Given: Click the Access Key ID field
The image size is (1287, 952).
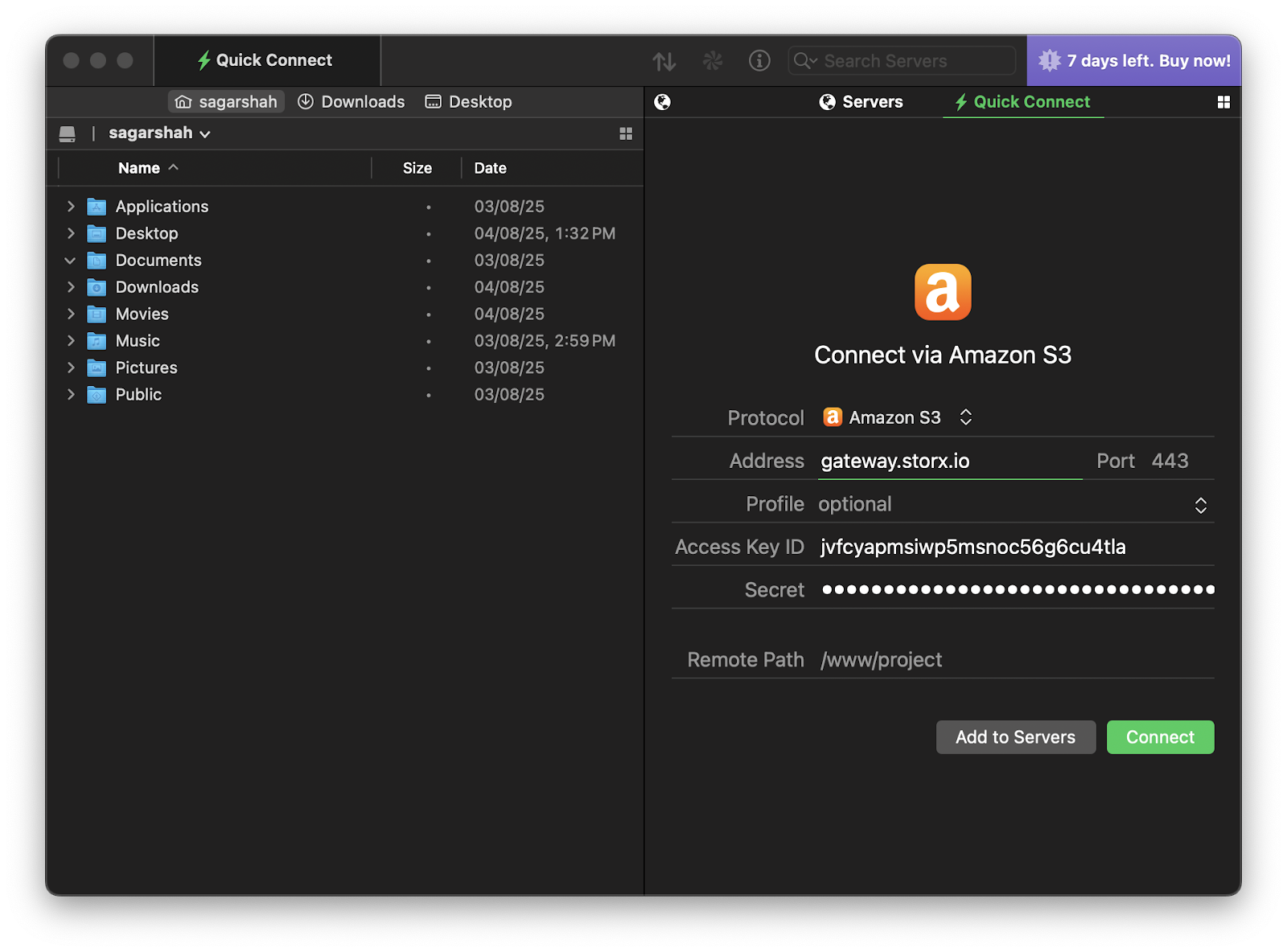Looking at the screenshot, I should pos(1016,547).
